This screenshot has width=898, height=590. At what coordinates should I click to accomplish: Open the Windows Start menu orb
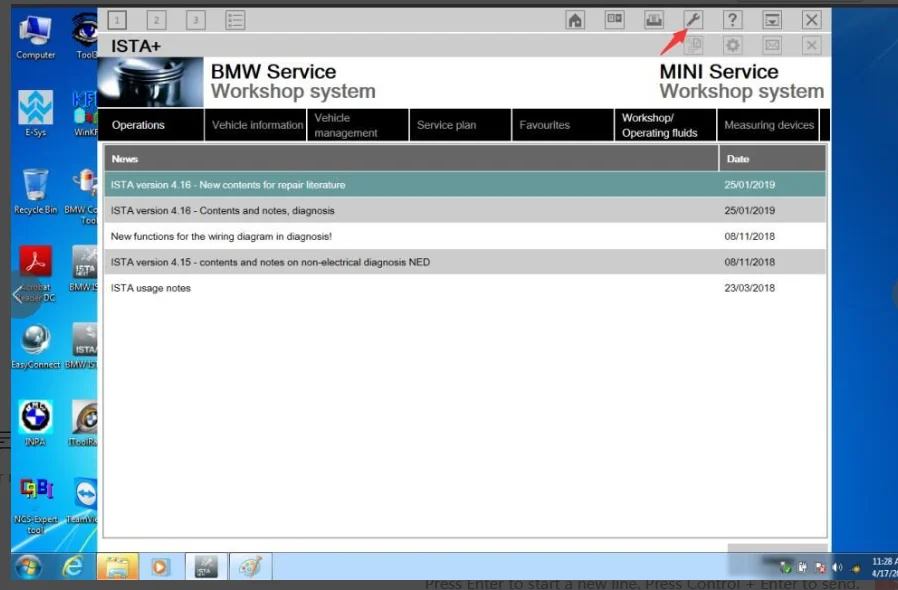pos(28,567)
